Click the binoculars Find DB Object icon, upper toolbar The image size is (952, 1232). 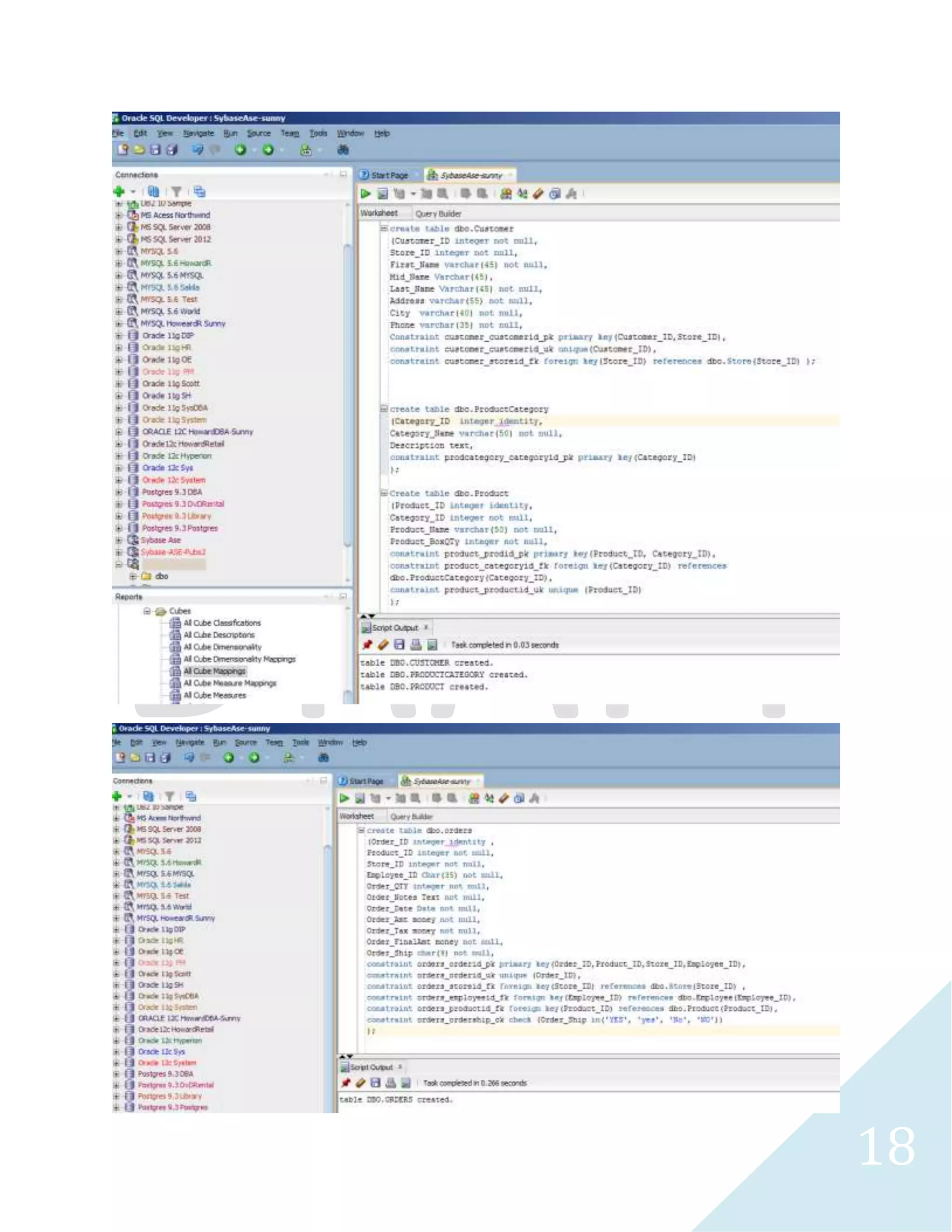click(x=343, y=150)
